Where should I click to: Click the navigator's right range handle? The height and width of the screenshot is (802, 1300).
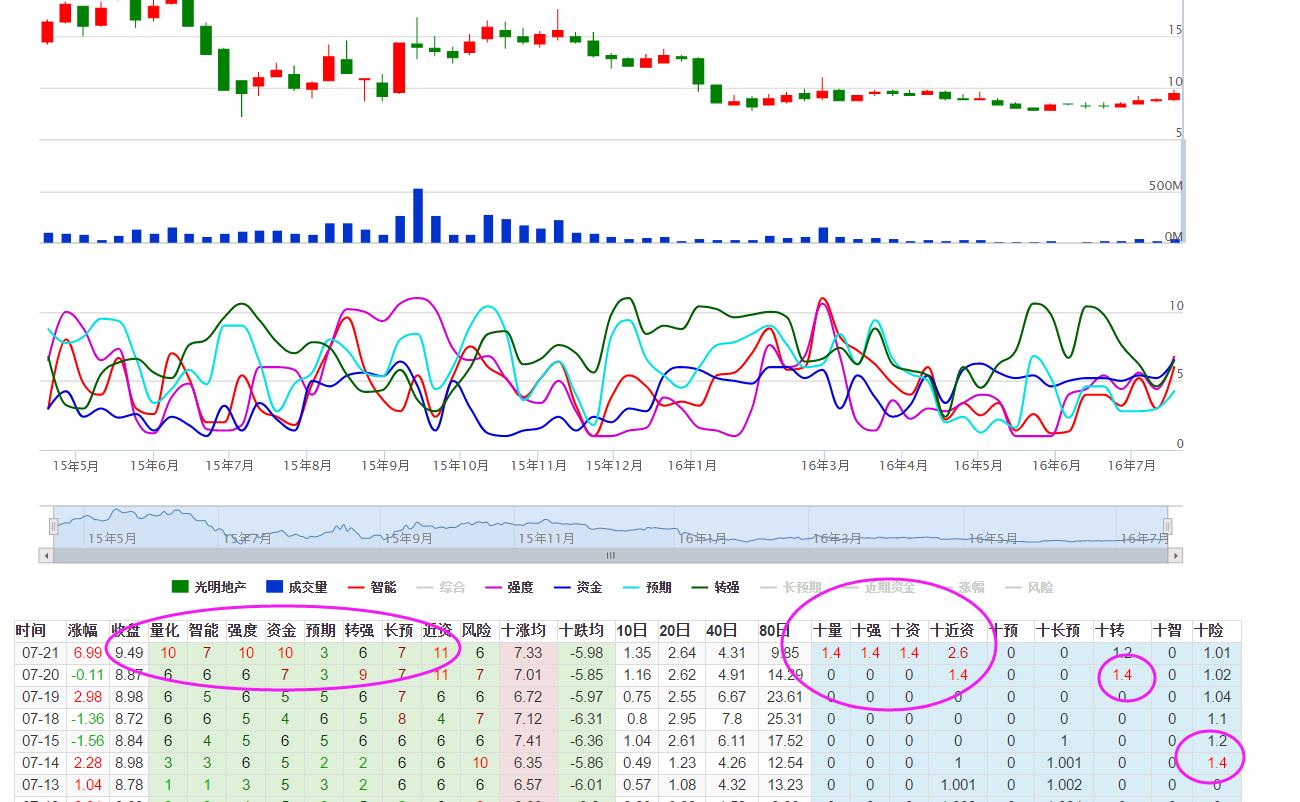(x=1167, y=526)
